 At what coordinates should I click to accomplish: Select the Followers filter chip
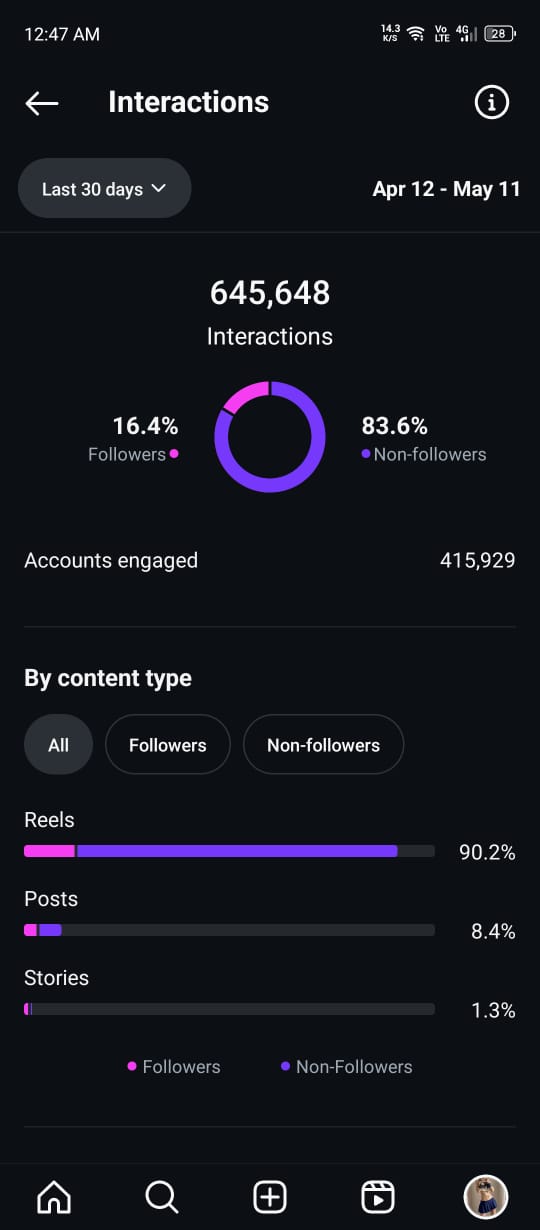(168, 745)
